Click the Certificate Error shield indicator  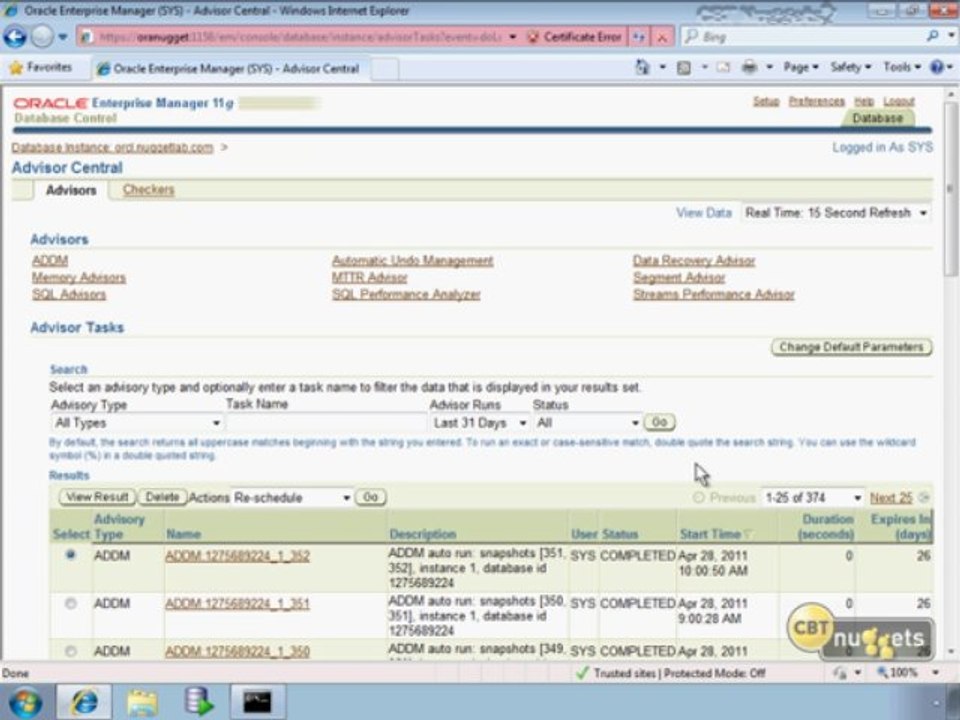coord(574,37)
